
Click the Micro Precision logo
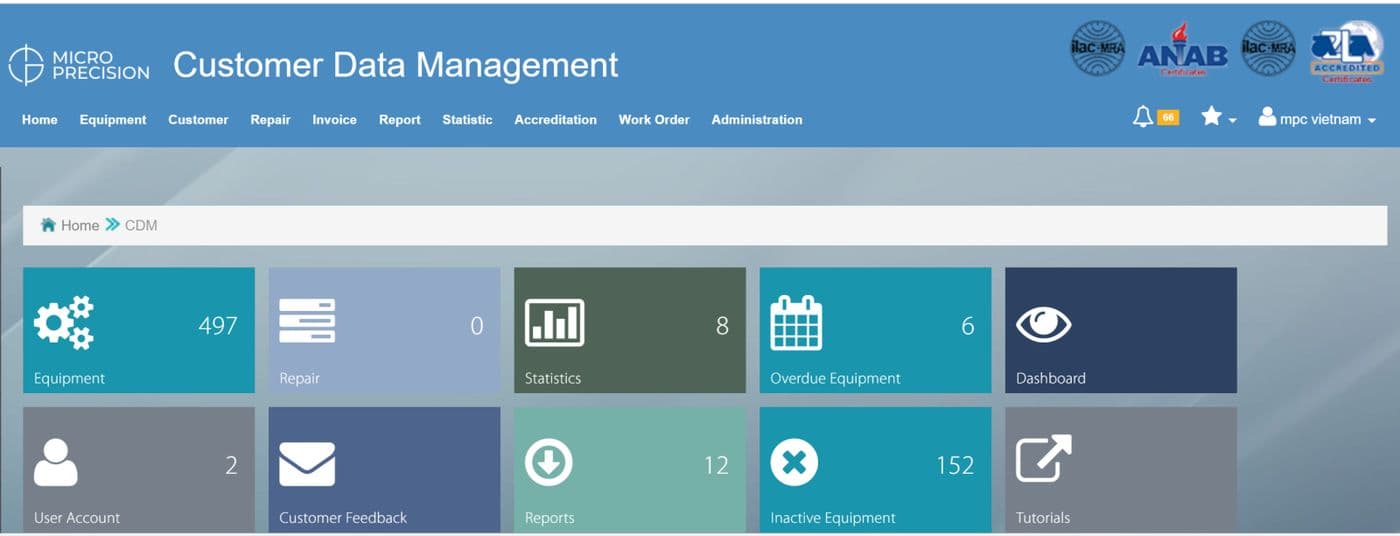click(79, 65)
